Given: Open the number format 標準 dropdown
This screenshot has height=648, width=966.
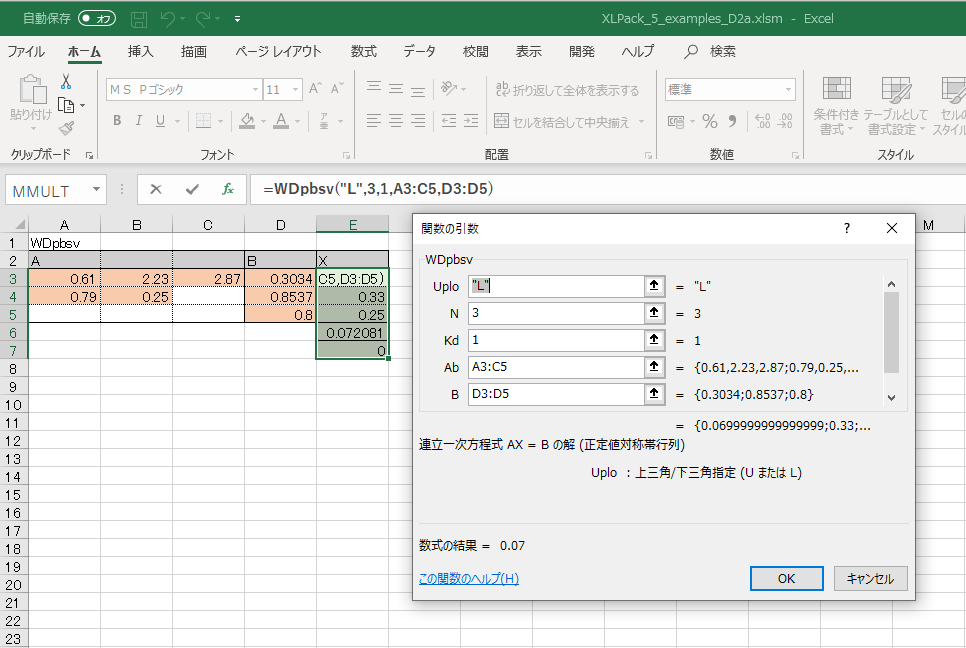Looking at the screenshot, I should (x=788, y=90).
